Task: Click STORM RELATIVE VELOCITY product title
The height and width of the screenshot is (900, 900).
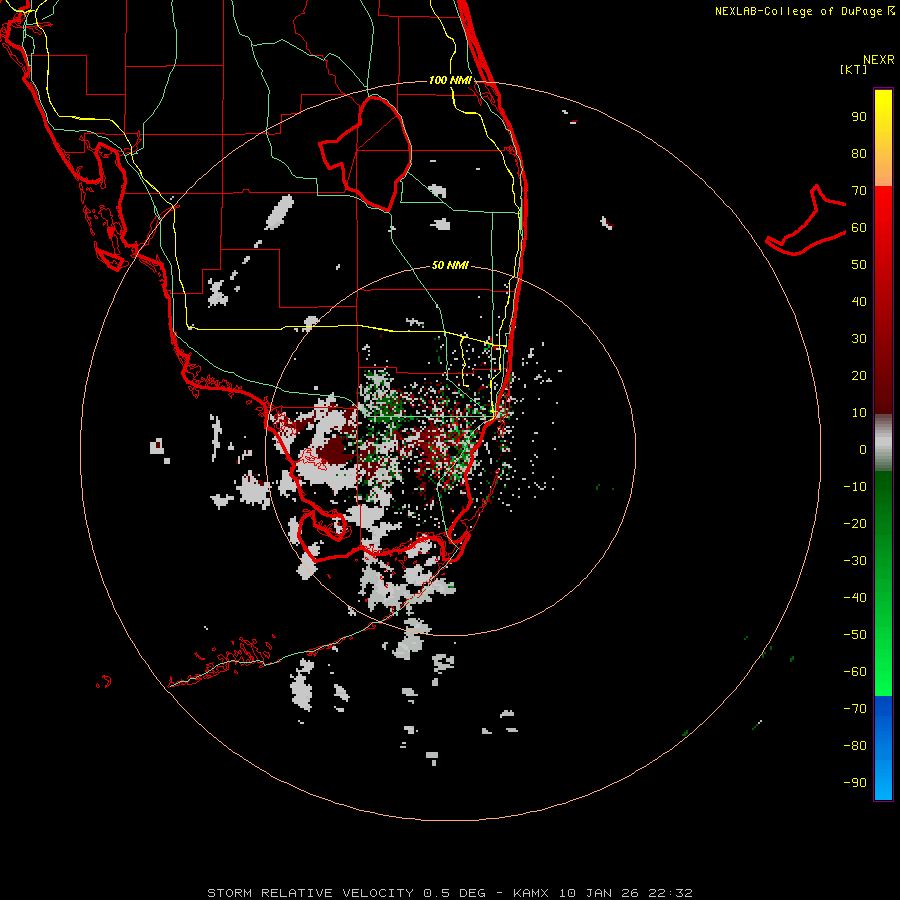Action: pos(310,893)
